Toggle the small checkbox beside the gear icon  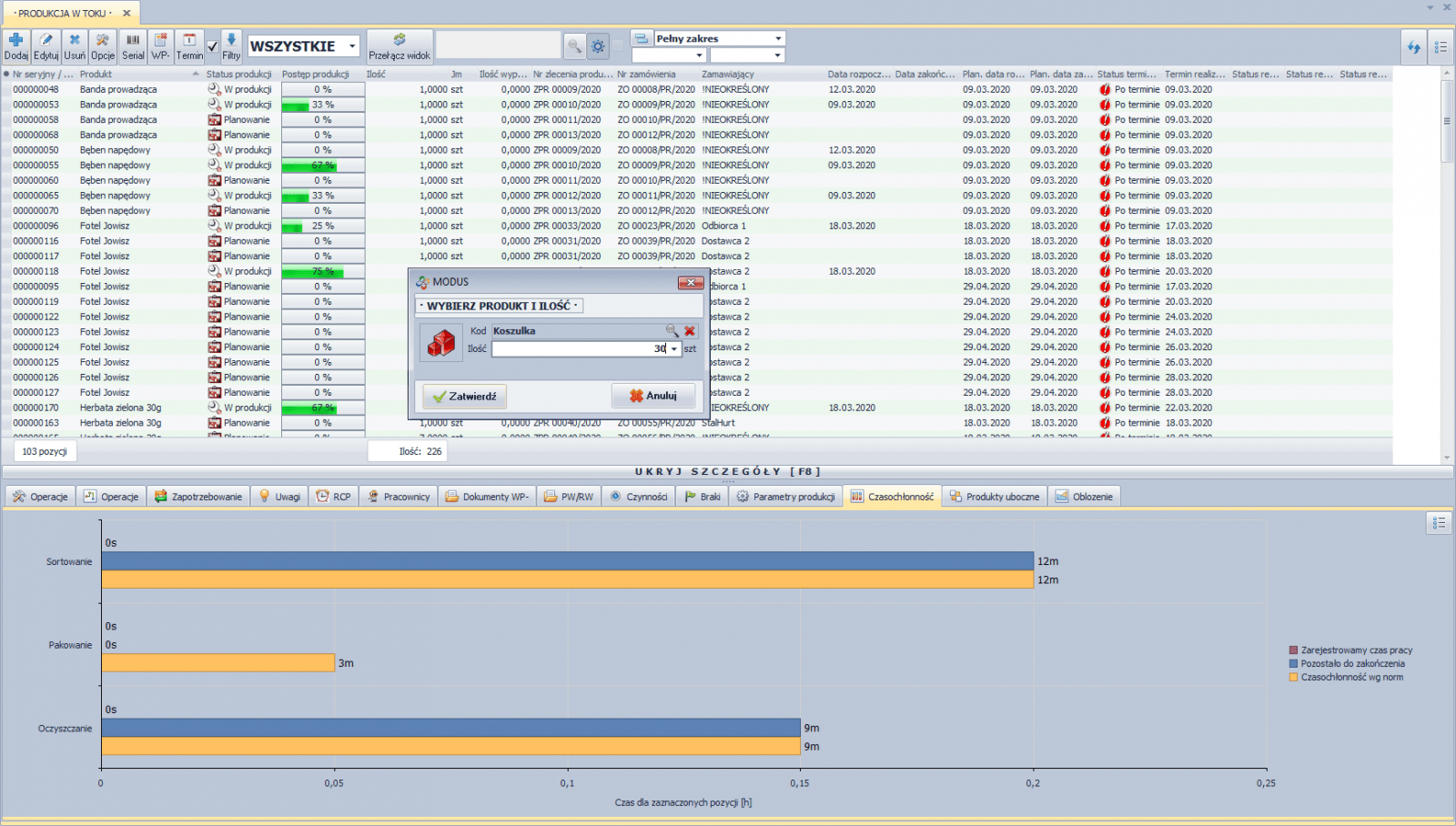(618, 45)
